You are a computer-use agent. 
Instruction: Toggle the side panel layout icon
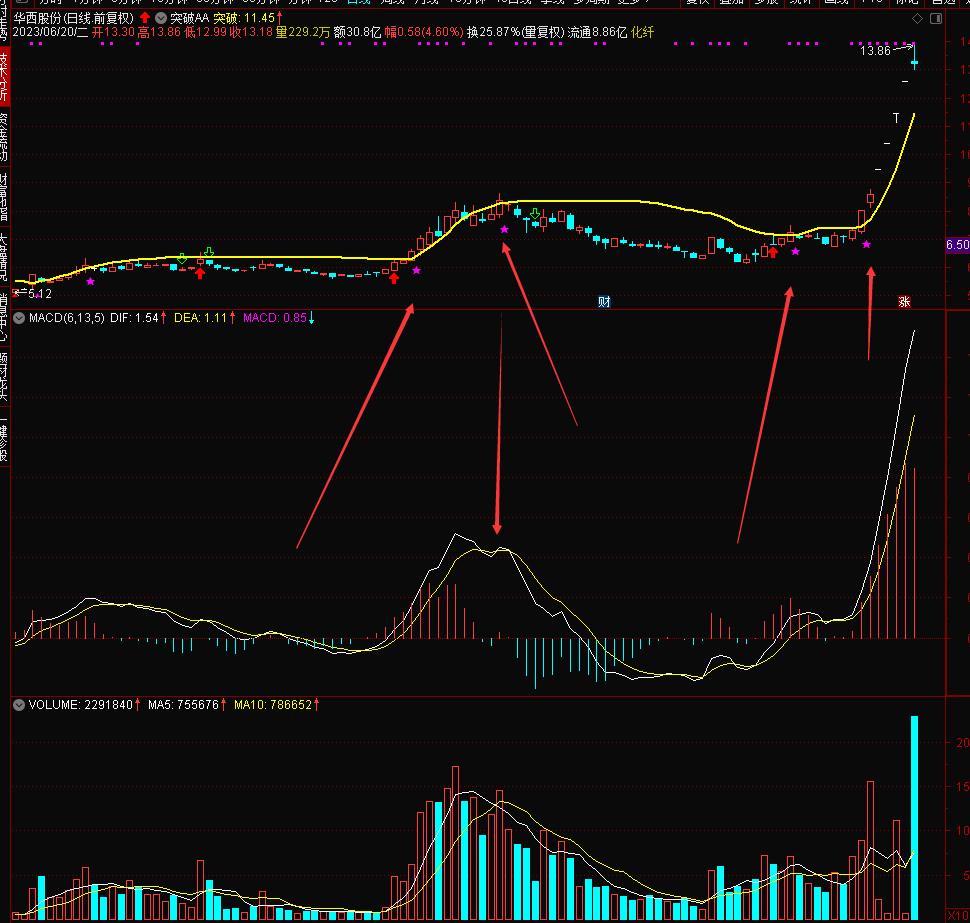point(936,19)
